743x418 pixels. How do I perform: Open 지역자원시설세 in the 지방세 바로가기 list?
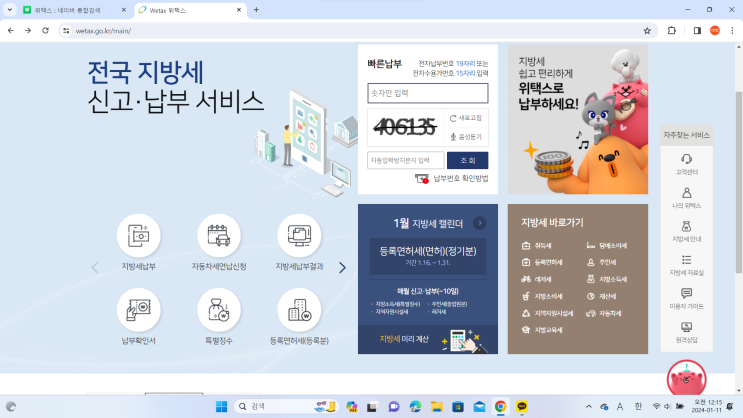(x=547, y=313)
